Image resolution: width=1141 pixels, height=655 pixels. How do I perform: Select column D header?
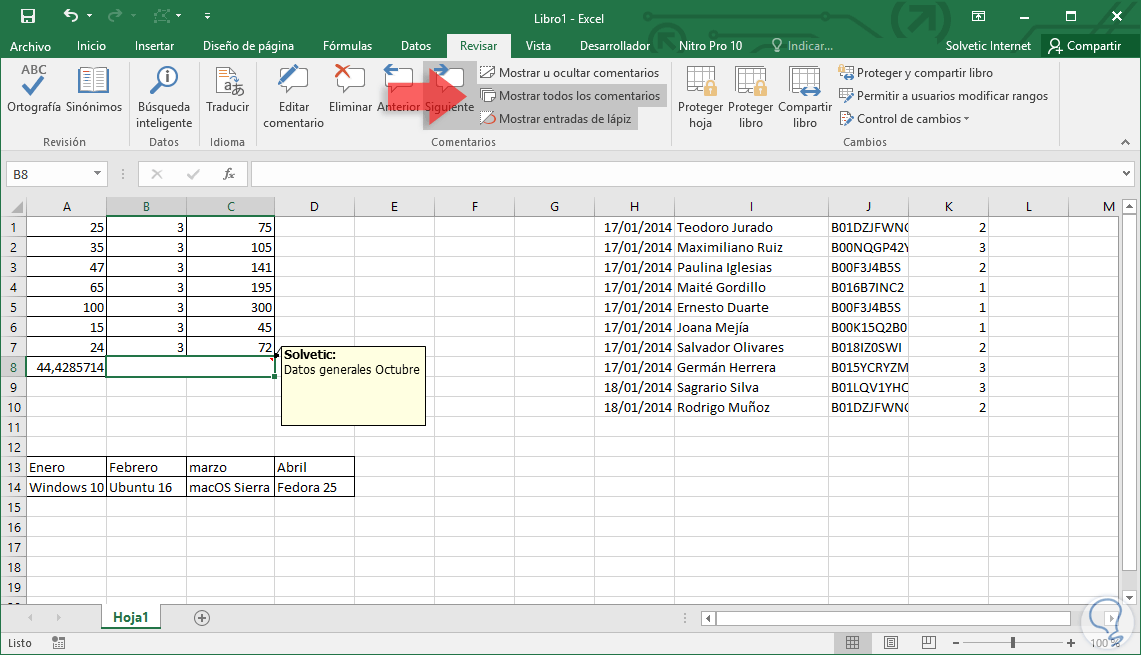314,207
